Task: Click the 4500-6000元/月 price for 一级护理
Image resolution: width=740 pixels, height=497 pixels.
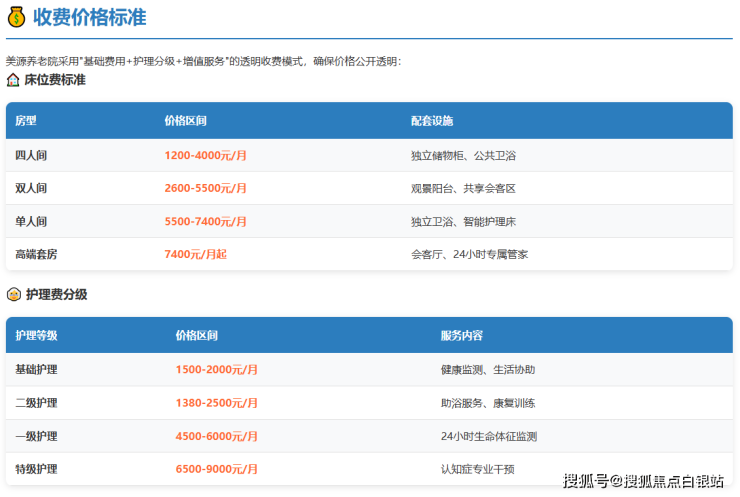Action: [216, 436]
